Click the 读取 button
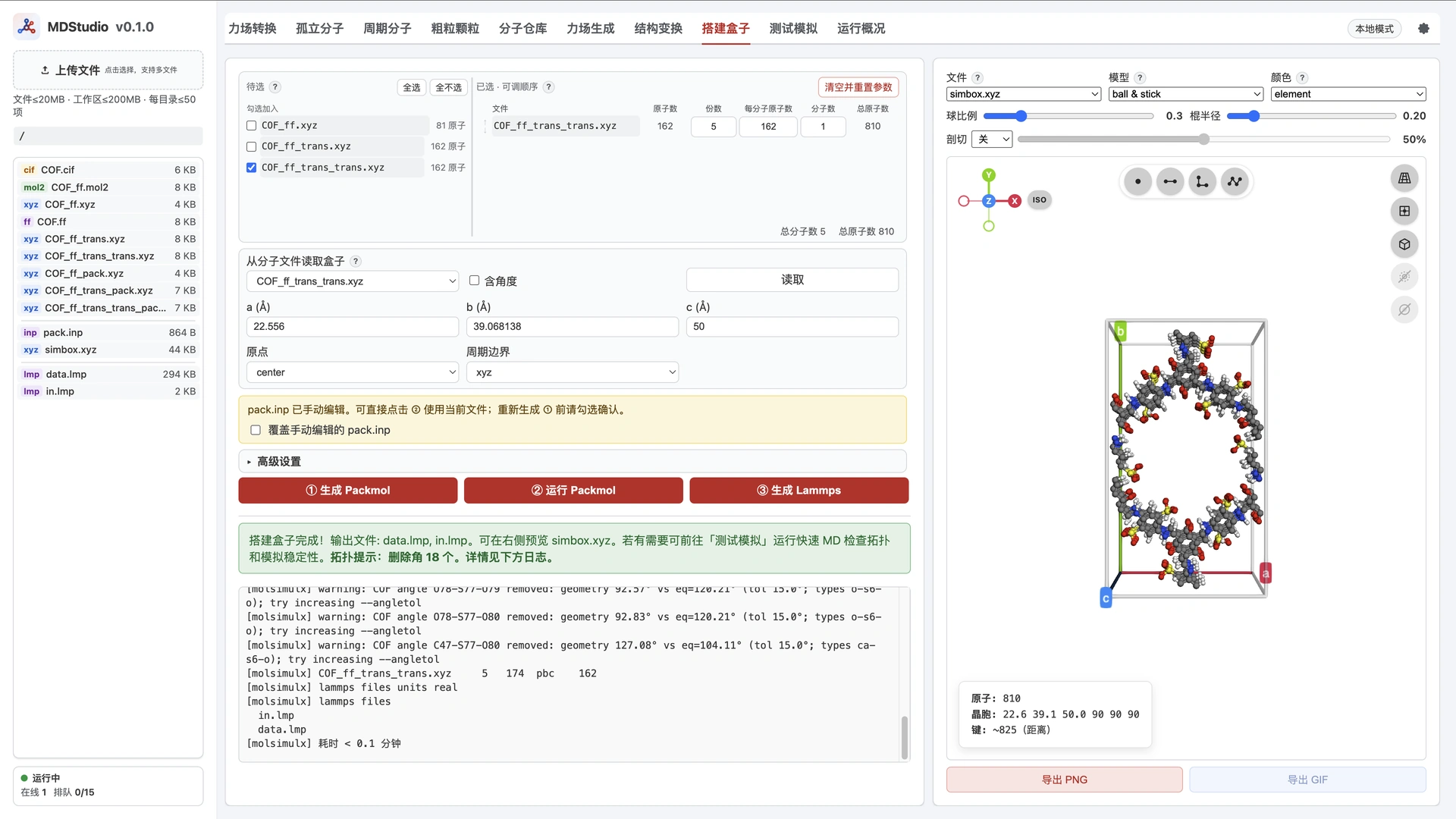 click(x=792, y=280)
